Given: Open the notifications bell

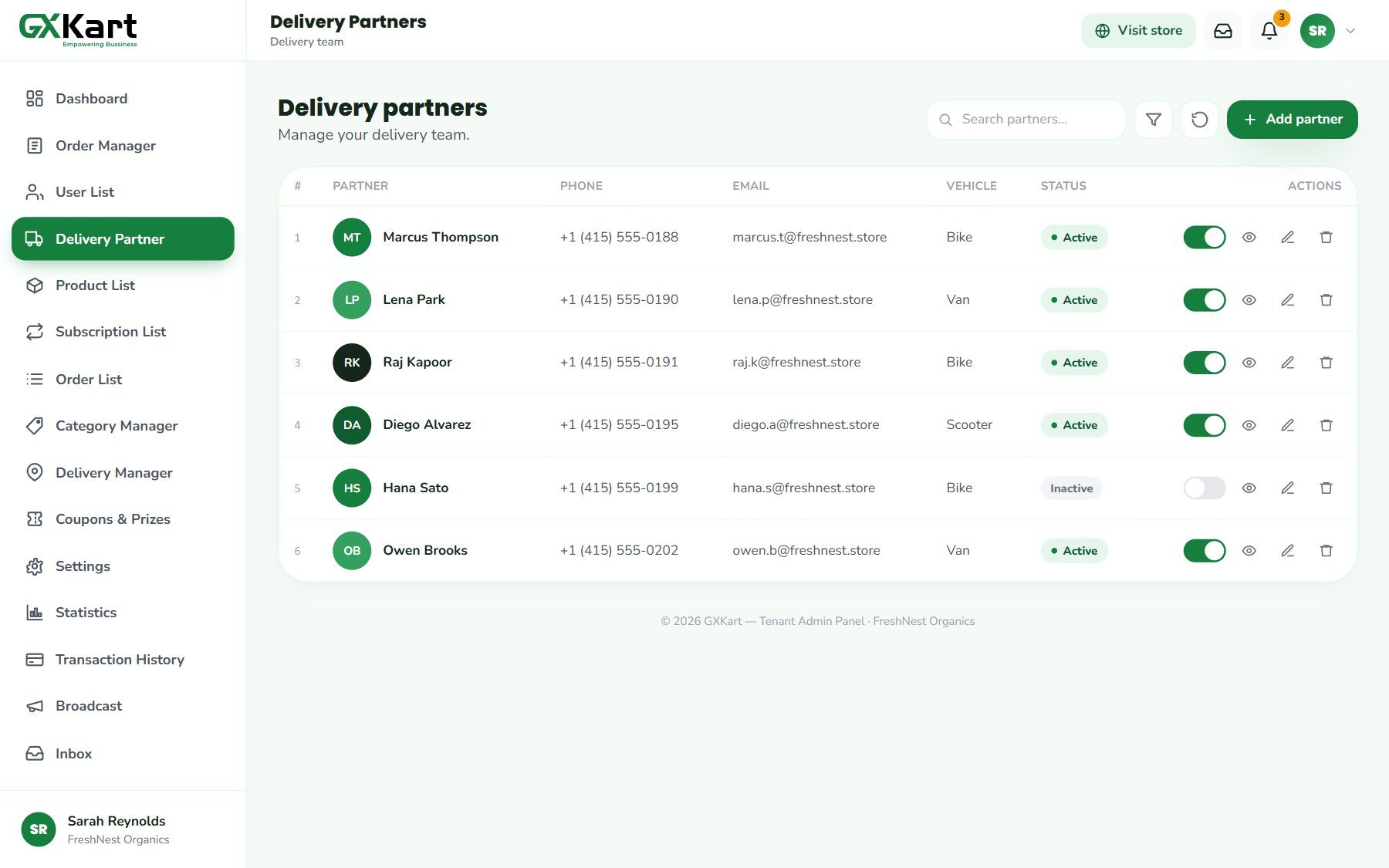Looking at the screenshot, I should (1269, 31).
